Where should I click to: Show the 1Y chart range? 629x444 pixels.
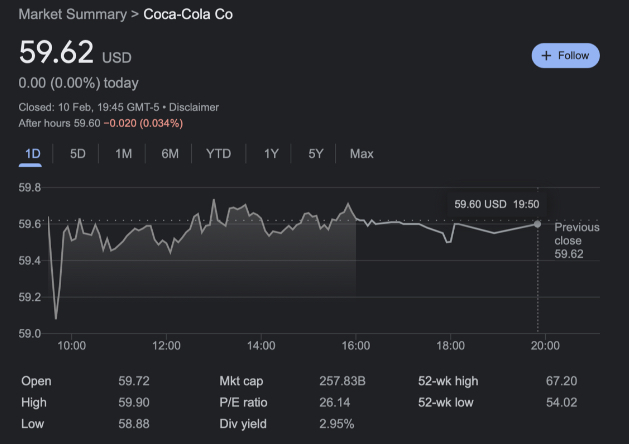click(x=271, y=154)
